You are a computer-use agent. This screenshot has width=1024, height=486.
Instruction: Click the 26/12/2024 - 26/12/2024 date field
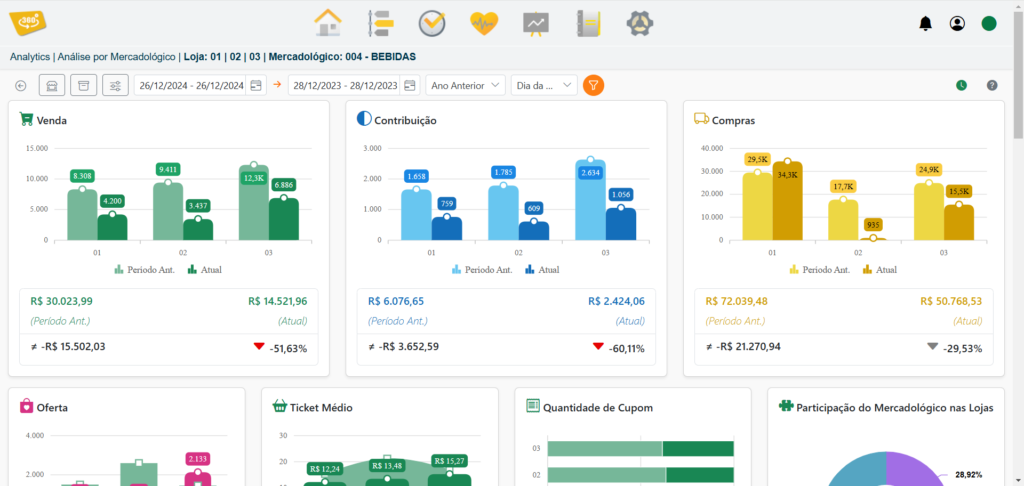pos(191,86)
